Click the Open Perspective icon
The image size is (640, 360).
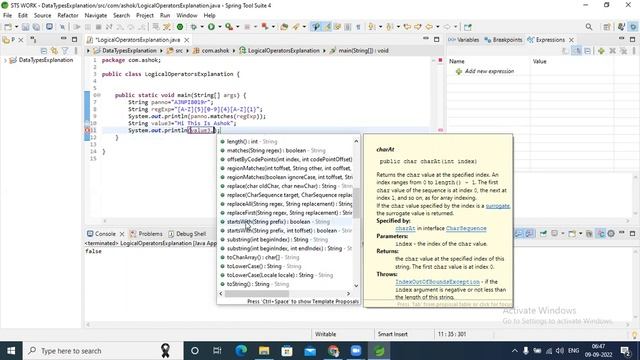[607, 27]
